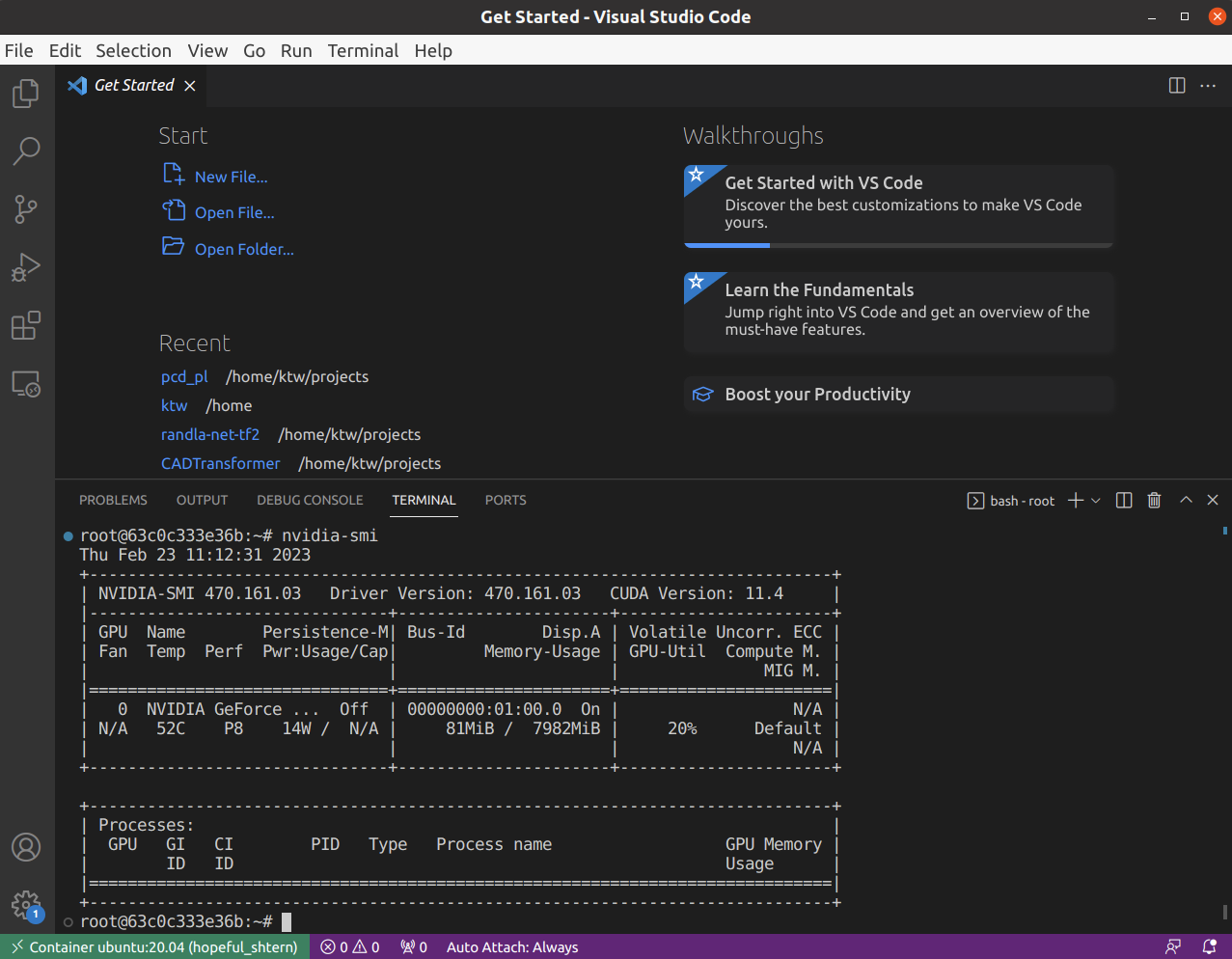Switch to the OUTPUT panel tab
Image resolution: width=1232 pixels, height=959 pixels.
coord(202,500)
